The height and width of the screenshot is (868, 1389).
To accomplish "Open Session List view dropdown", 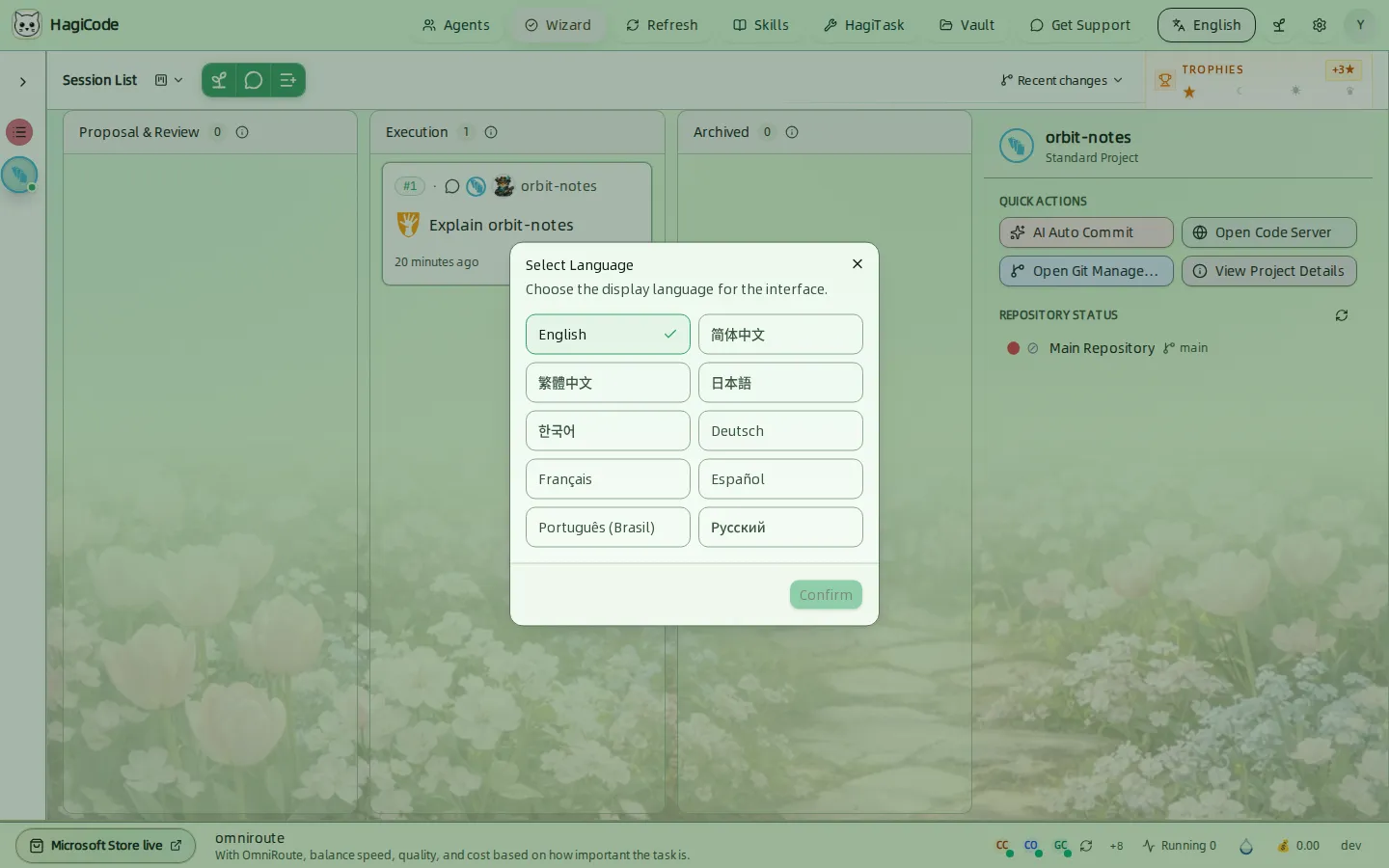I will coord(169,80).
